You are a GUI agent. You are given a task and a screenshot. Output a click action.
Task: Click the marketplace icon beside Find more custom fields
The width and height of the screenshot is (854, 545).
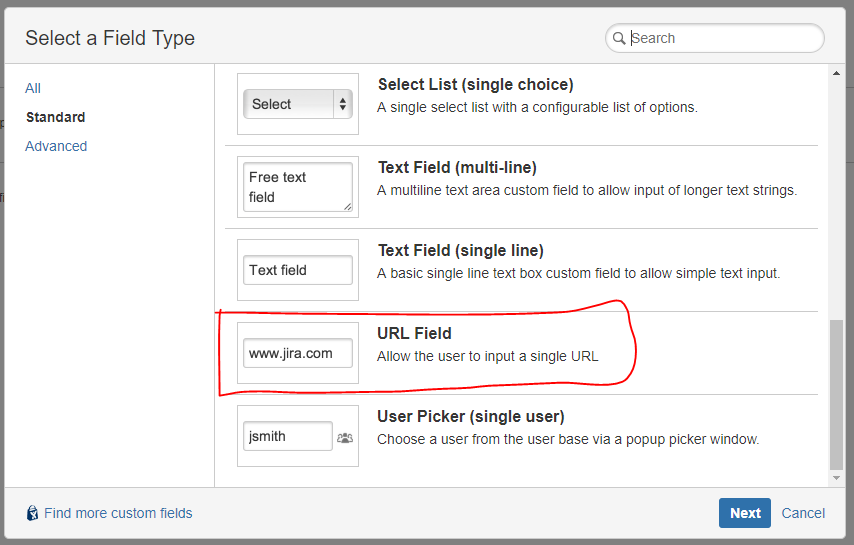coord(33,513)
